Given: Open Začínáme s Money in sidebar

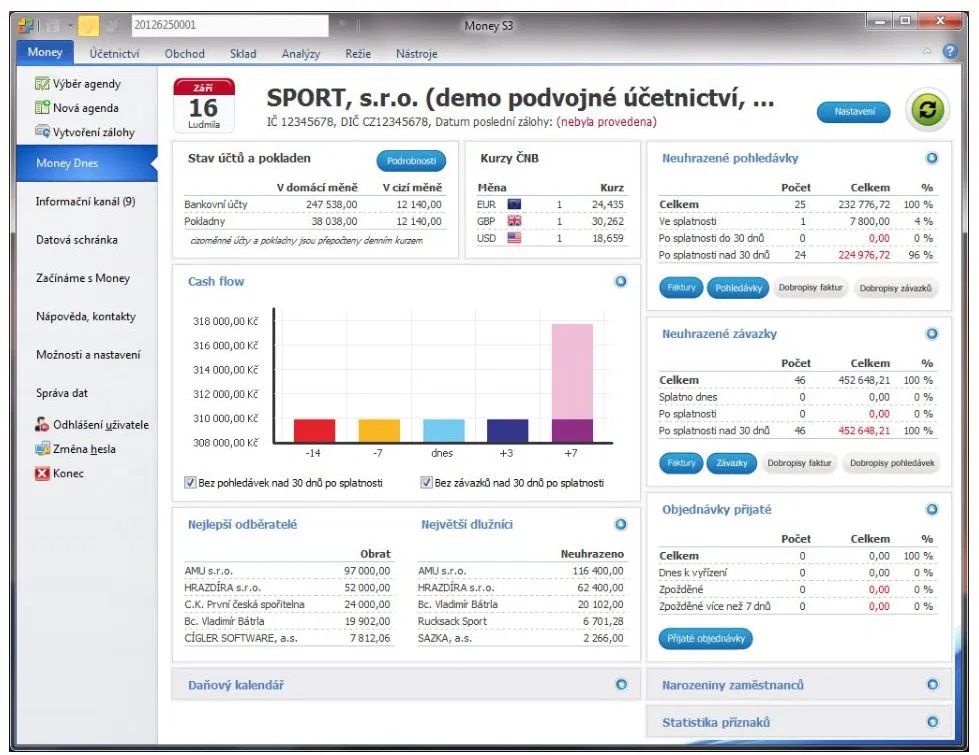Looking at the screenshot, I should pos(83,278).
